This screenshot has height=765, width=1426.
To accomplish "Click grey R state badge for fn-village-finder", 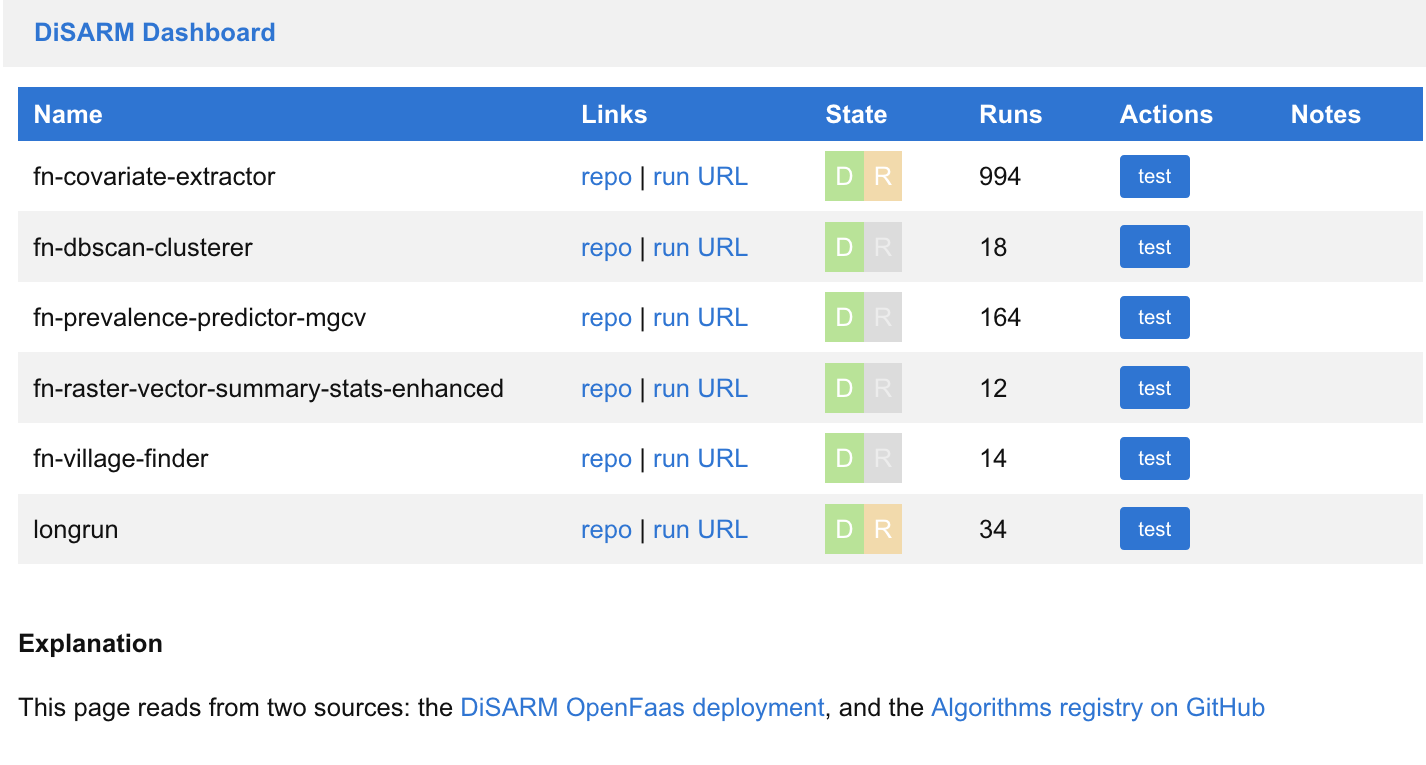I will [883, 459].
